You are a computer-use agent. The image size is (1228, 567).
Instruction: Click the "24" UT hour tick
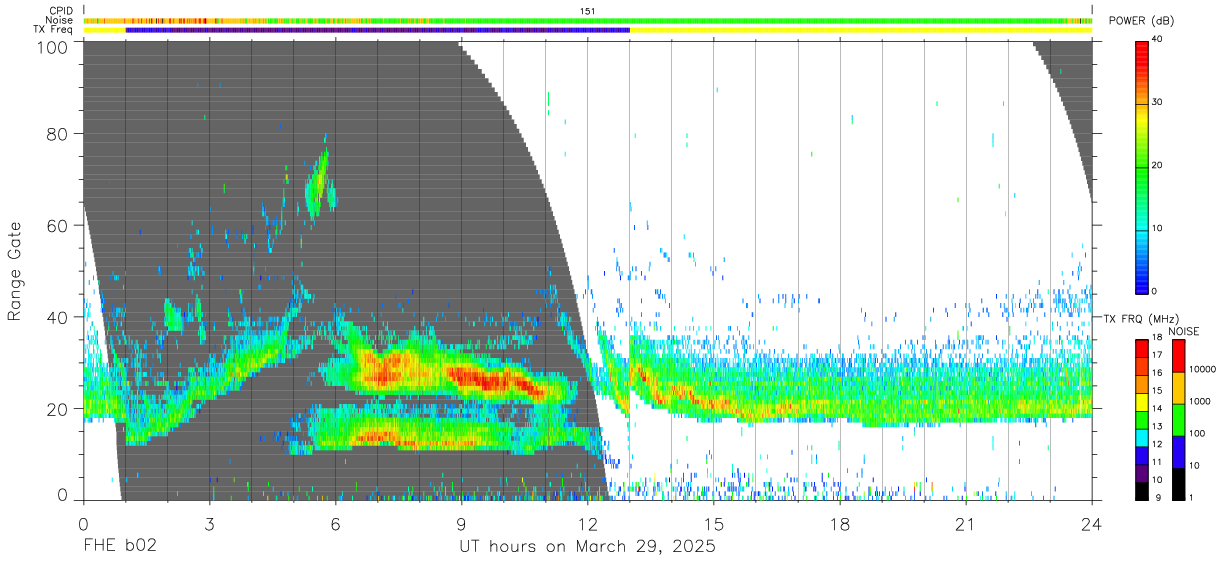coord(1091,524)
